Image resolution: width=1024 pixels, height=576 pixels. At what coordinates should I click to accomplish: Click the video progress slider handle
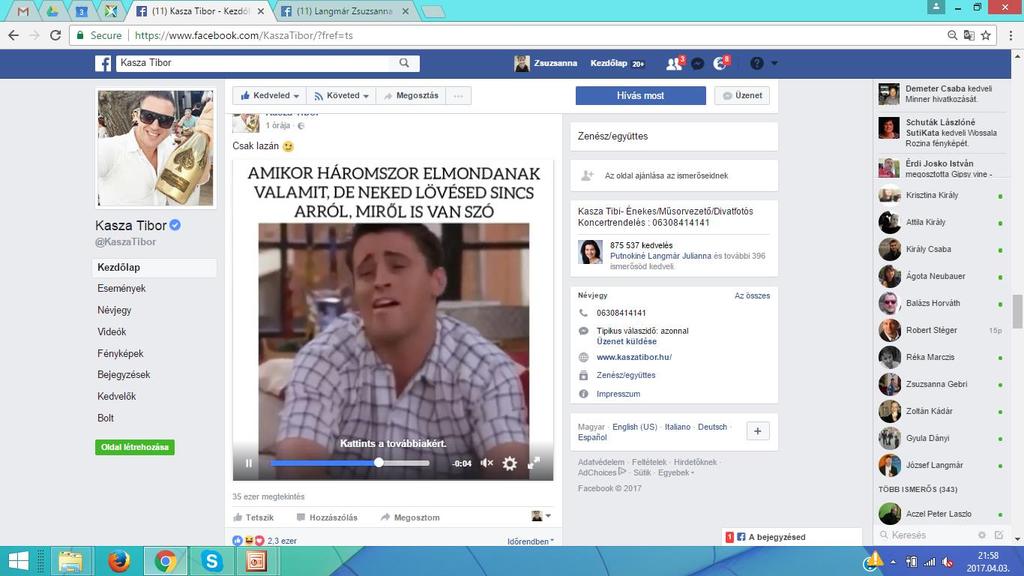(379, 462)
